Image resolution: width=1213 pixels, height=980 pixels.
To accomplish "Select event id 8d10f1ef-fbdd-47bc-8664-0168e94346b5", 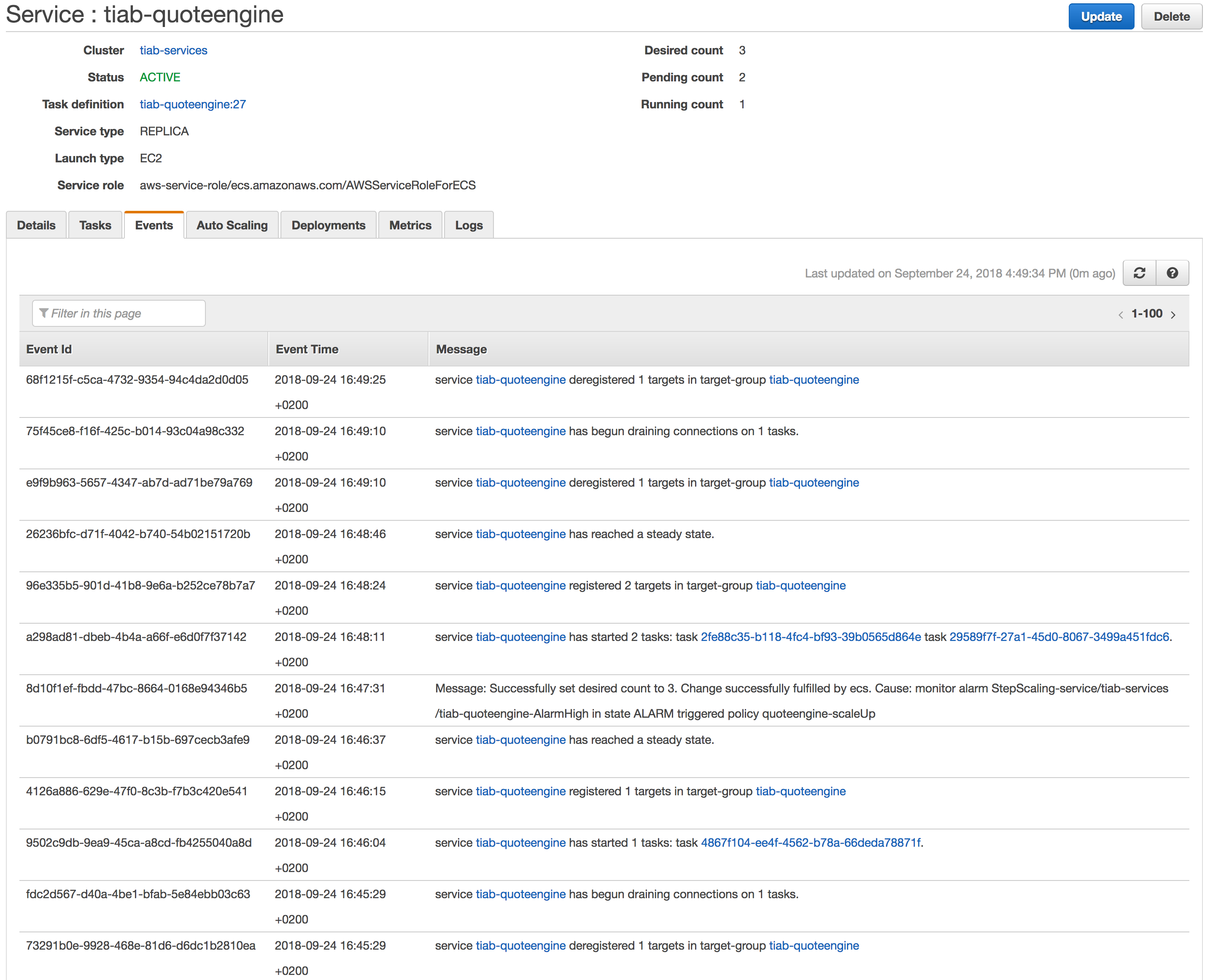I will point(137,688).
